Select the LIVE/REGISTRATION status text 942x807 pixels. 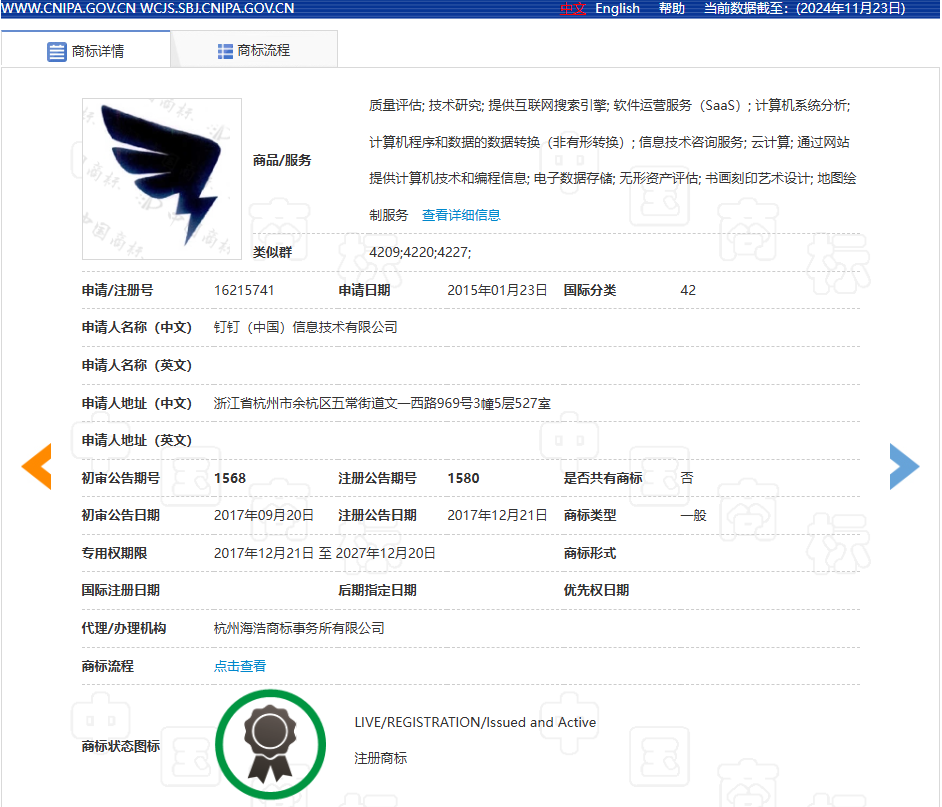point(475,722)
